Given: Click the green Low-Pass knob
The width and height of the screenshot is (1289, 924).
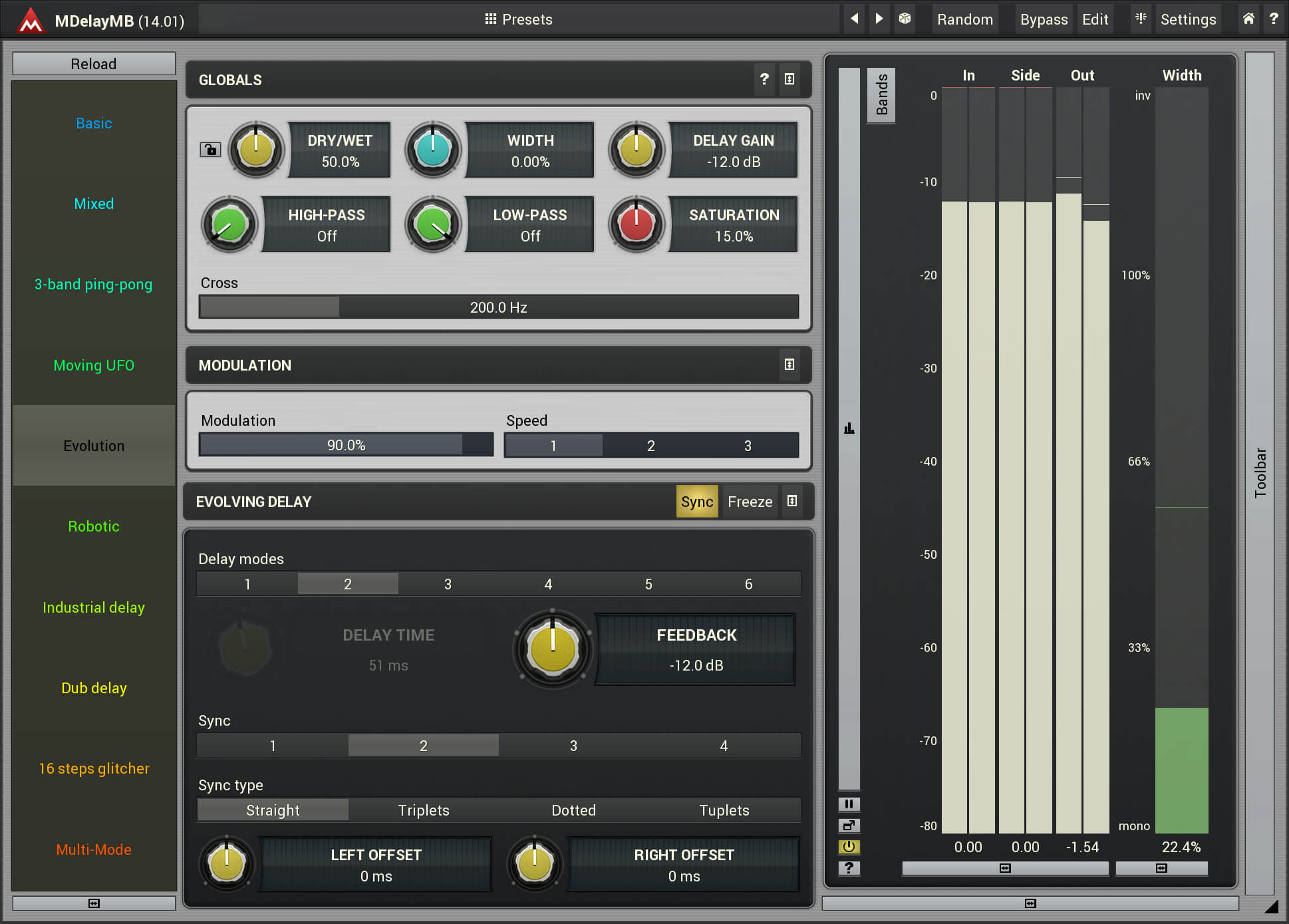Looking at the screenshot, I should [433, 224].
